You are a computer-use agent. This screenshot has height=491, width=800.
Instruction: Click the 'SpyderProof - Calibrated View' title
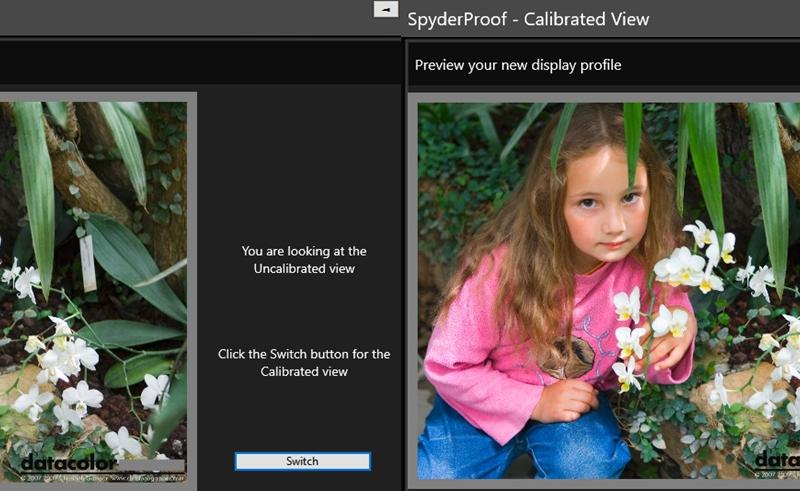tap(528, 19)
